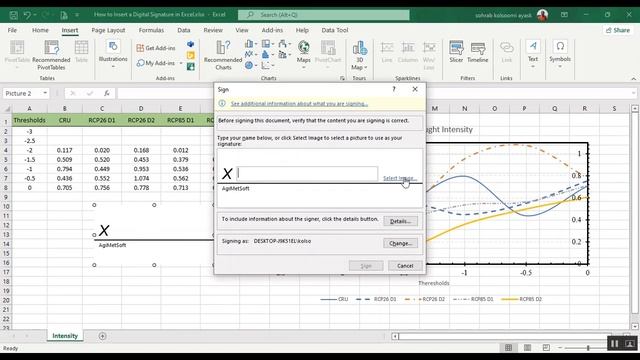Open the Formulas tab

(x=151, y=30)
